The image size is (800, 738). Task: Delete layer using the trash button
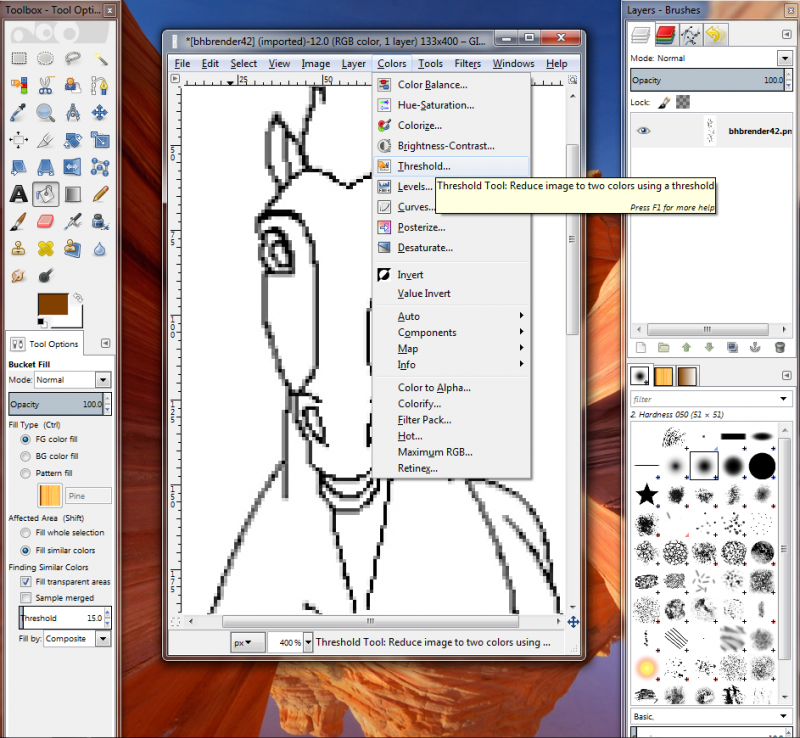point(779,348)
